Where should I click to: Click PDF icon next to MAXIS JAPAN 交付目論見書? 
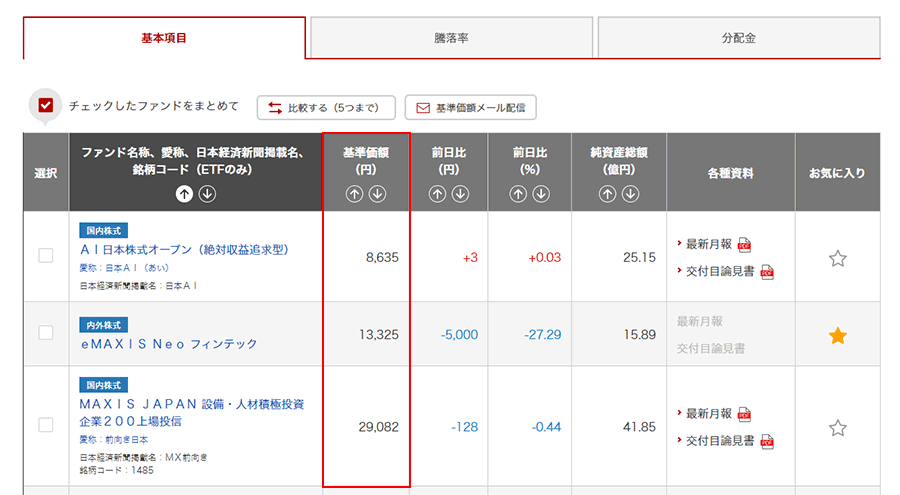767,441
